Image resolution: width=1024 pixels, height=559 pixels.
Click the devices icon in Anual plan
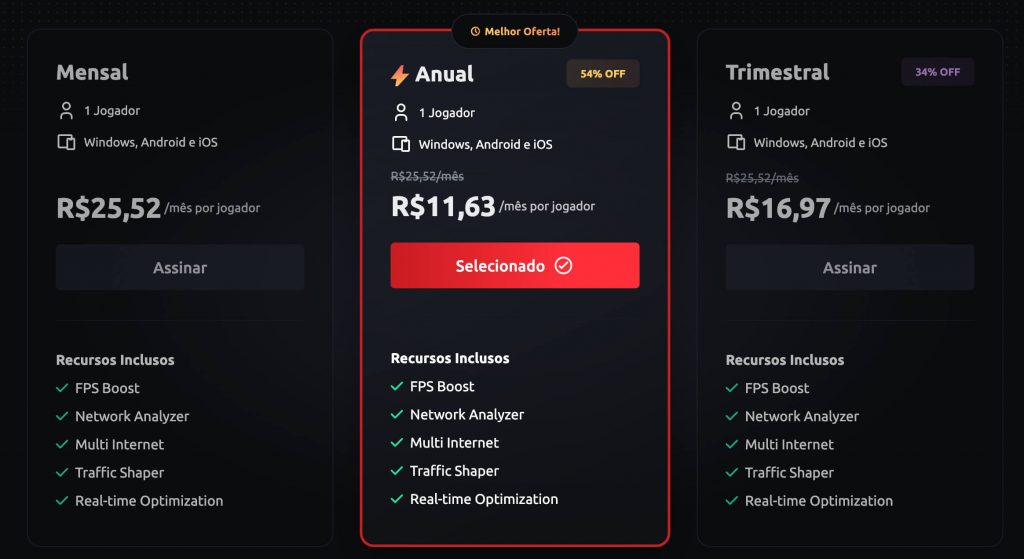click(401, 144)
